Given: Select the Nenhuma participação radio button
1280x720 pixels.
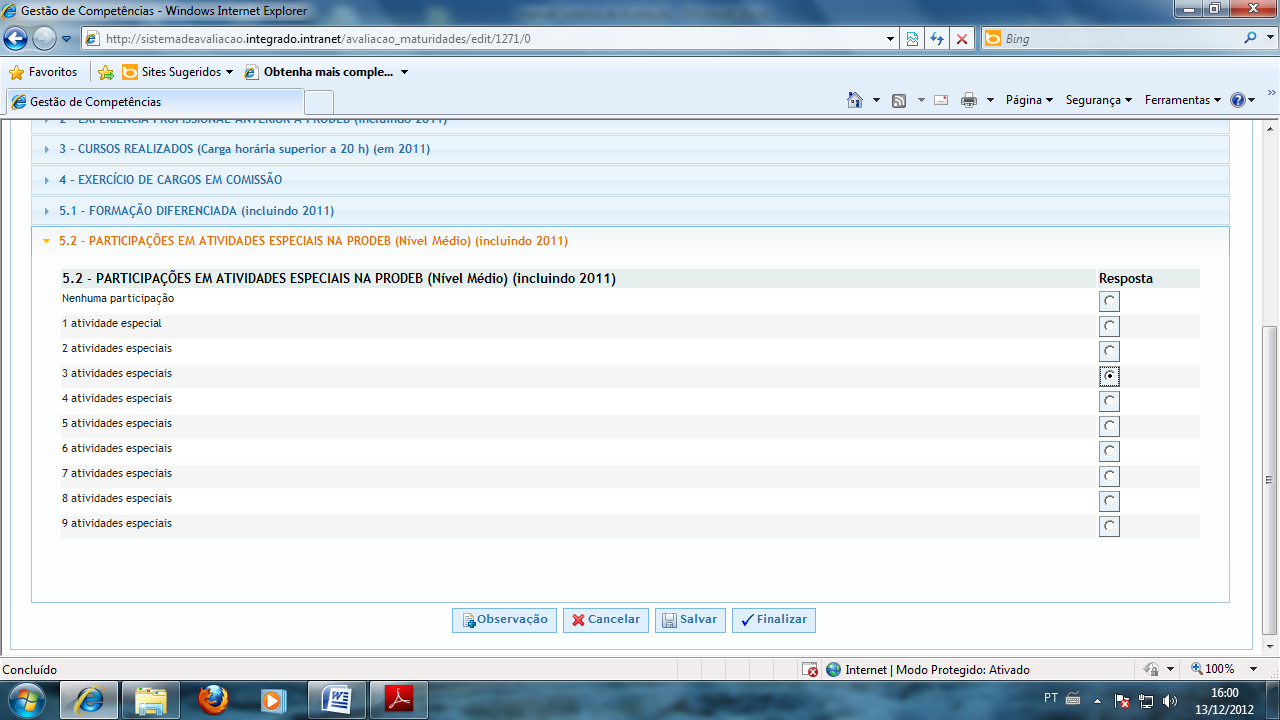Looking at the screenshot, I should (1109, 301).
